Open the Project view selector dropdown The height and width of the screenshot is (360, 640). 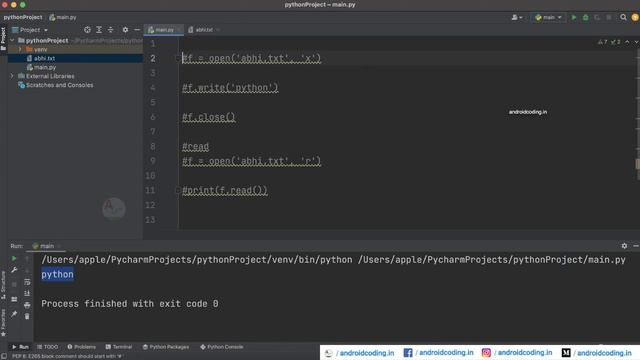click(30, 30)
